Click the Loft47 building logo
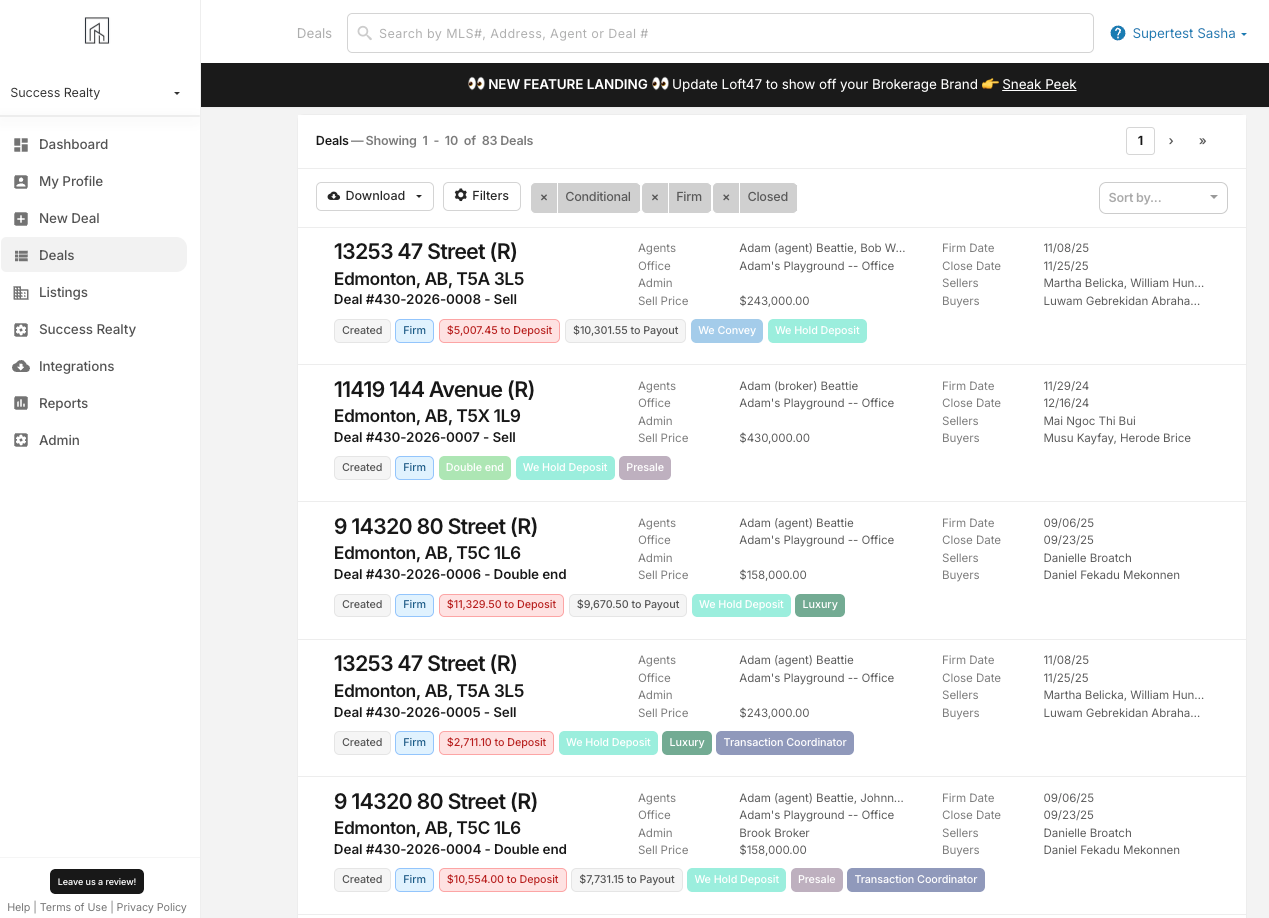 pos(97,31)
